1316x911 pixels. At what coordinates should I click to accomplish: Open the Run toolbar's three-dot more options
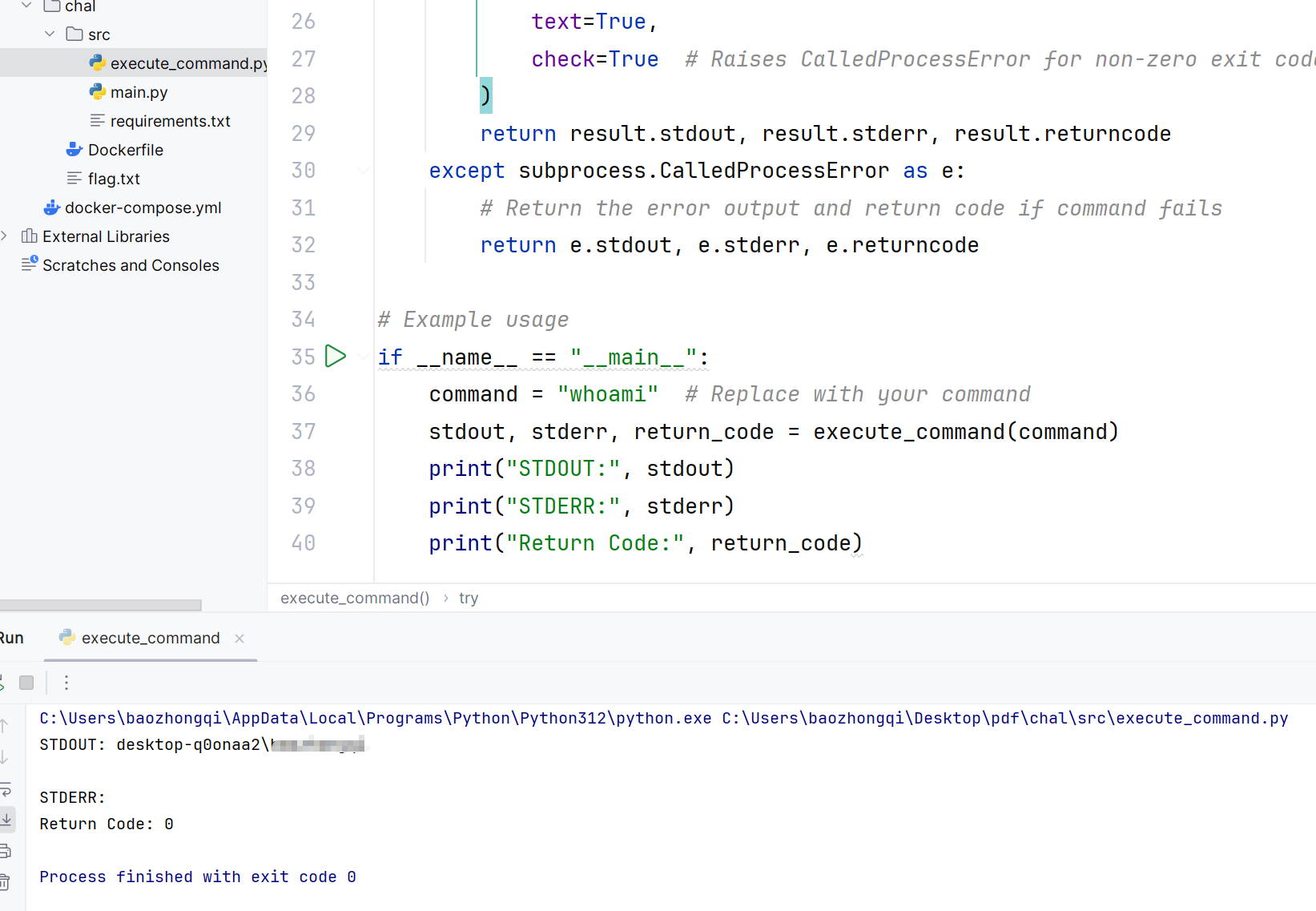[x=66, y=683]
